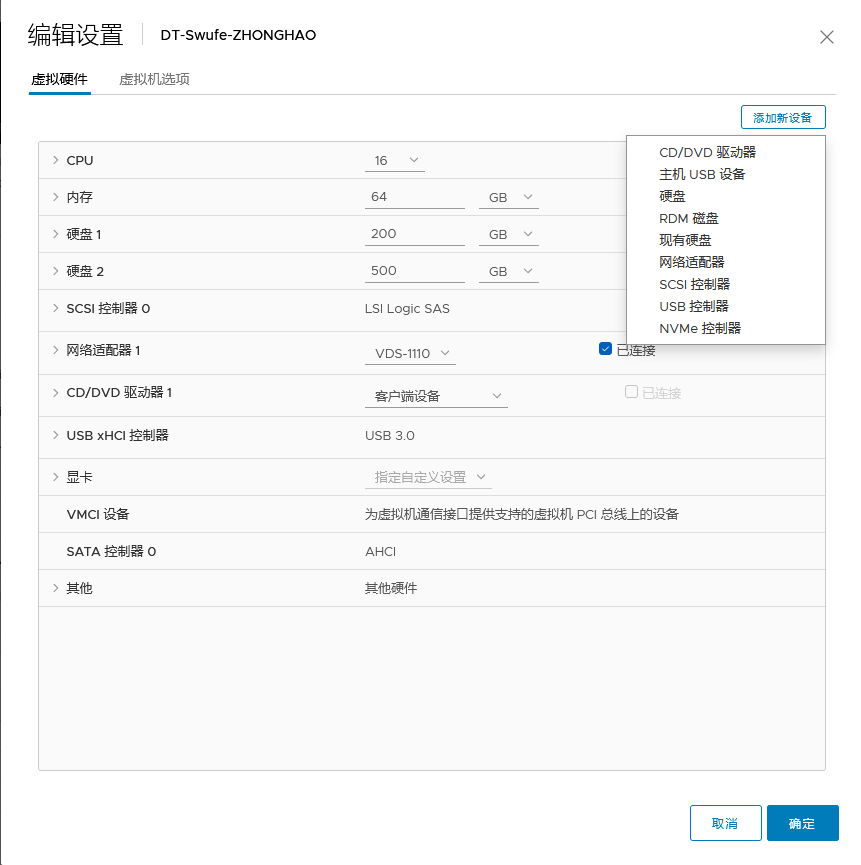Uncheck 已连接 for network adapter 1

click(x=604, y=348)
